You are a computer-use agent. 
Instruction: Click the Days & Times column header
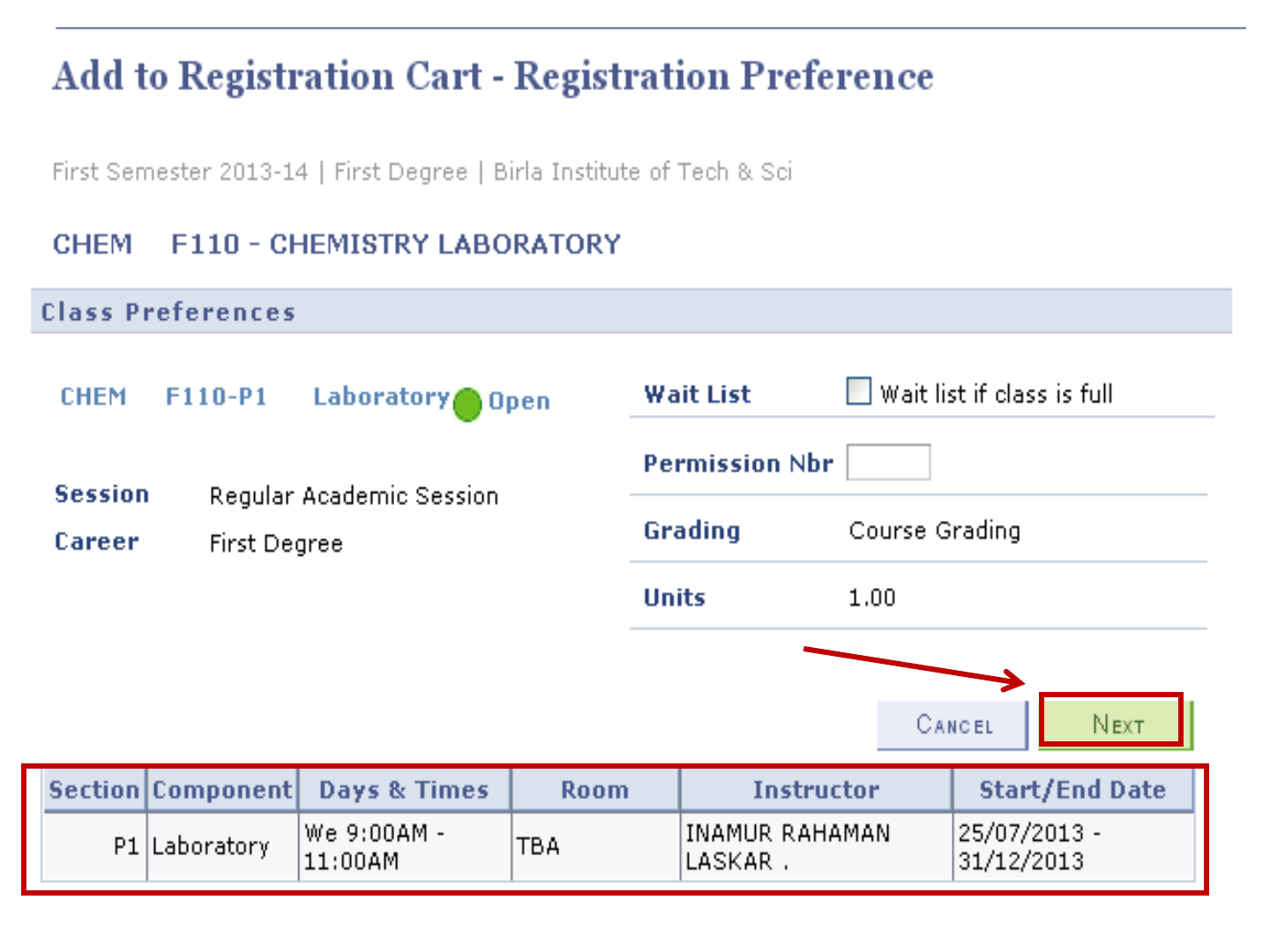(x=404, y=790)
